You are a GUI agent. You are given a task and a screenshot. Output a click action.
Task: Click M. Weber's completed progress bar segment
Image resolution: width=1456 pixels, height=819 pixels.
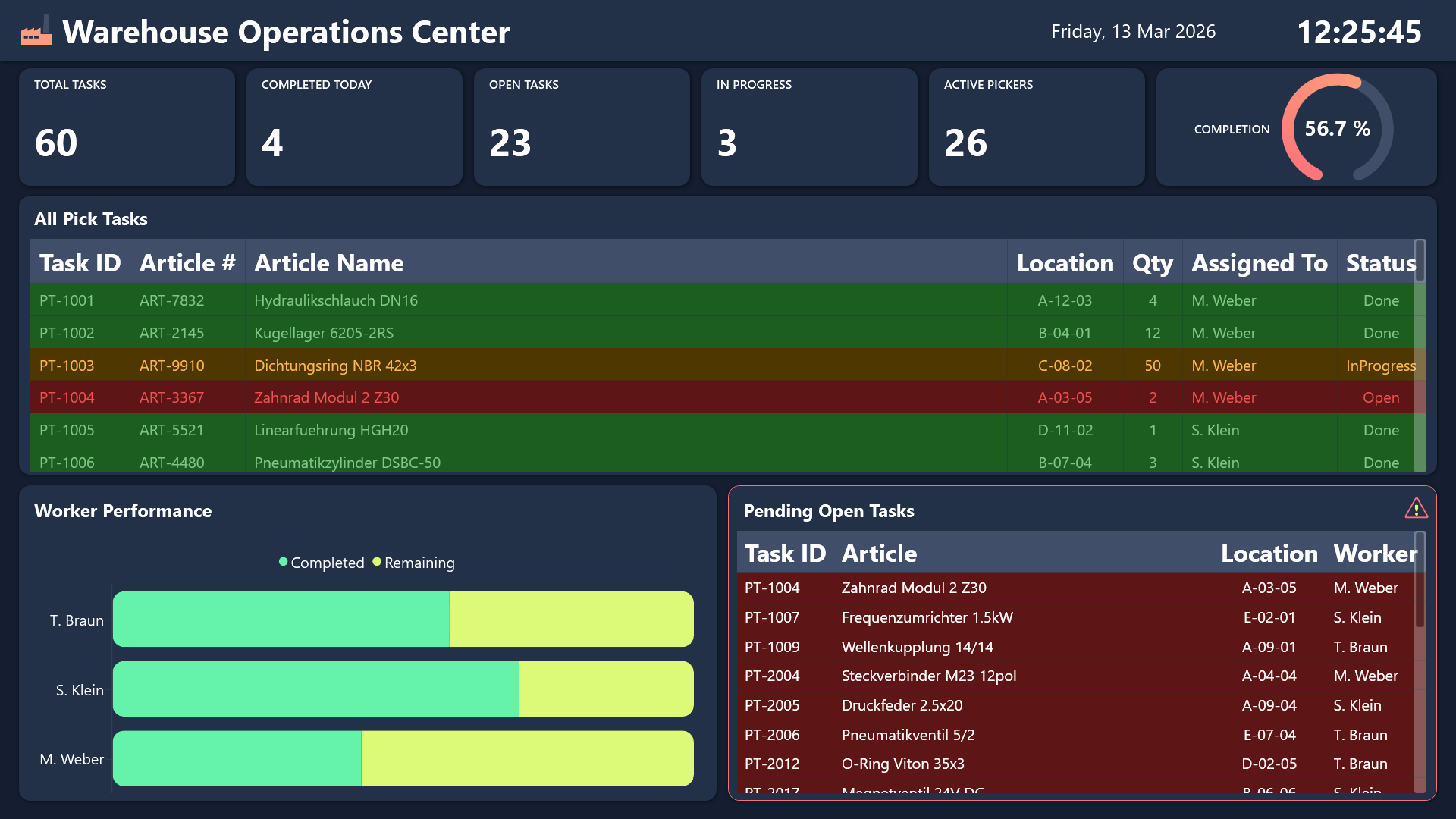click(237, 758)
